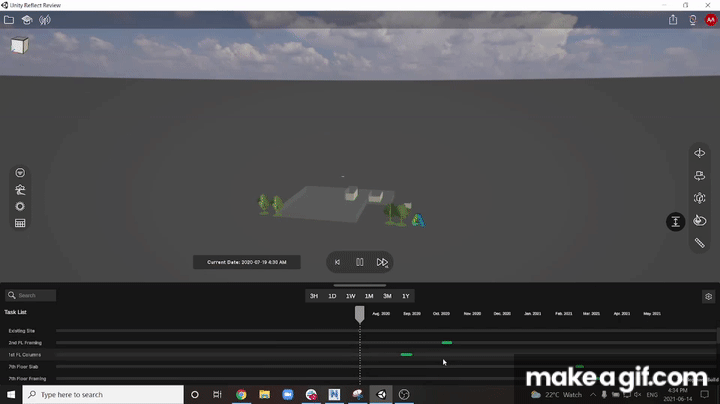Image resolution: width=720 pixels, height=404 pixels.
Task: Click the view cube navigation gizmo
Action: (x=20, y=45)
